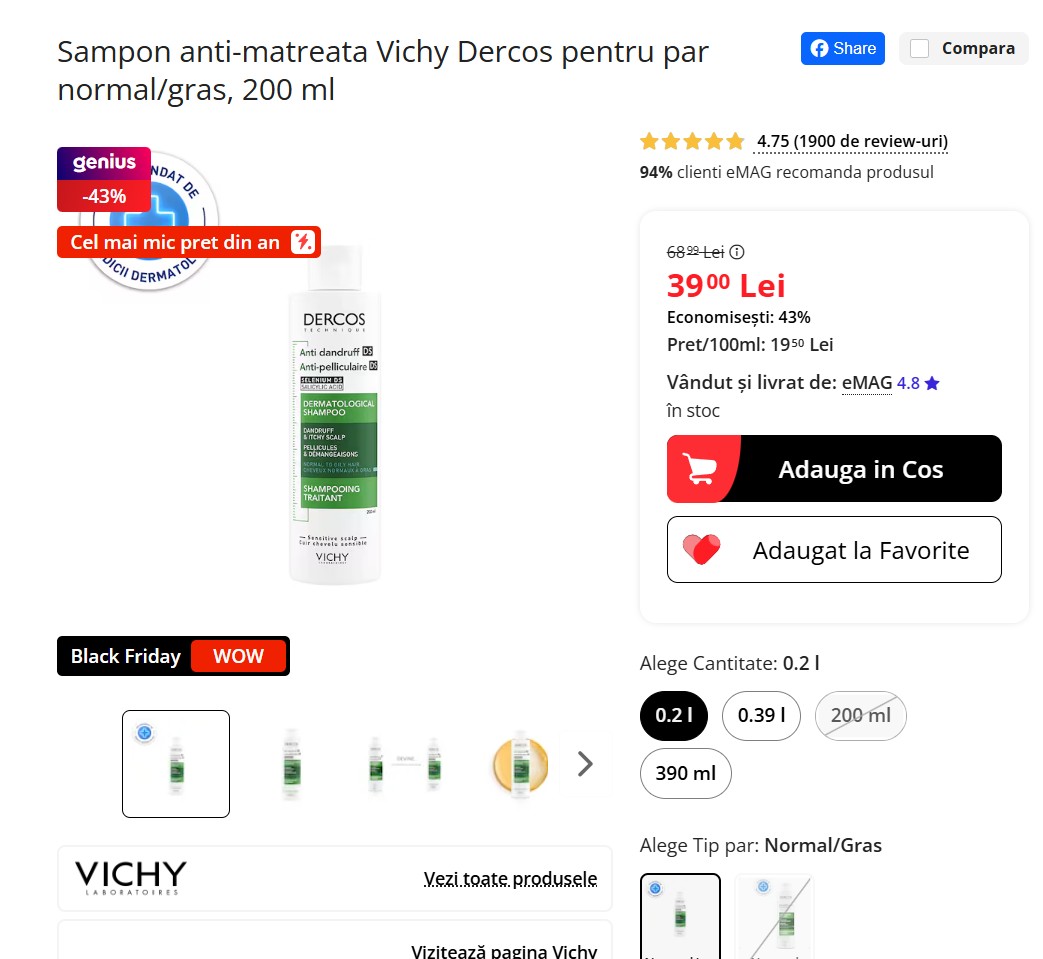1043x959 pixels.
Task: Select the 0.2 l quantity option
Action: 674,716
